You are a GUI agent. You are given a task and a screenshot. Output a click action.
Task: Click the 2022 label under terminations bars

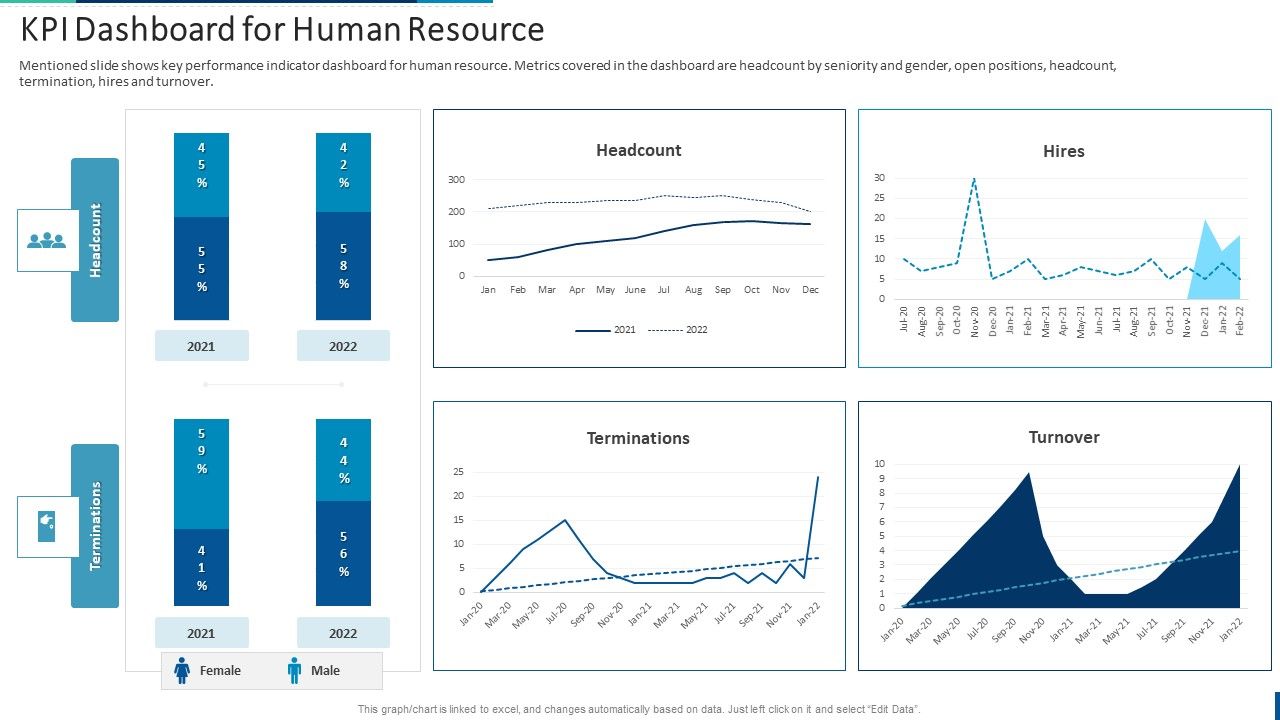[343, 633]
